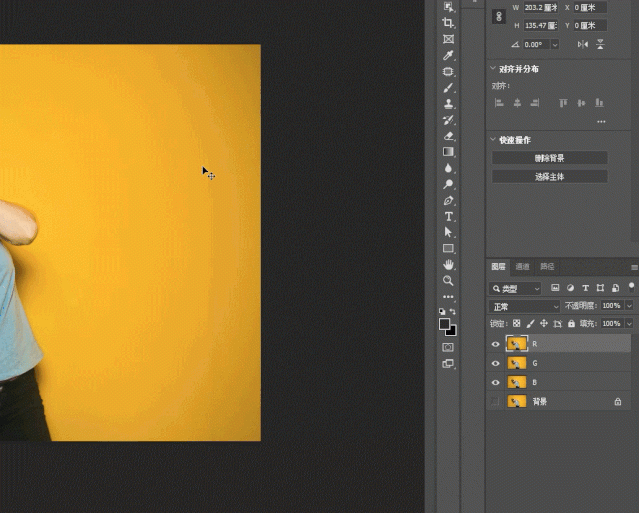The image size is (639, 513).
Task: Filter for shape layers
Action: coord(600,288)
